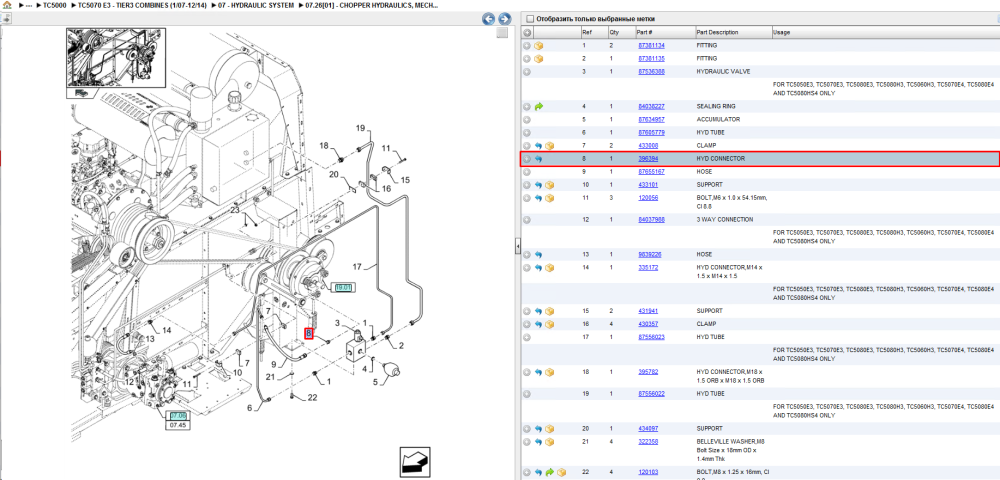Click the blue arrow on BOLT 120056 row

pyautogui.click(x=538, y=198)
